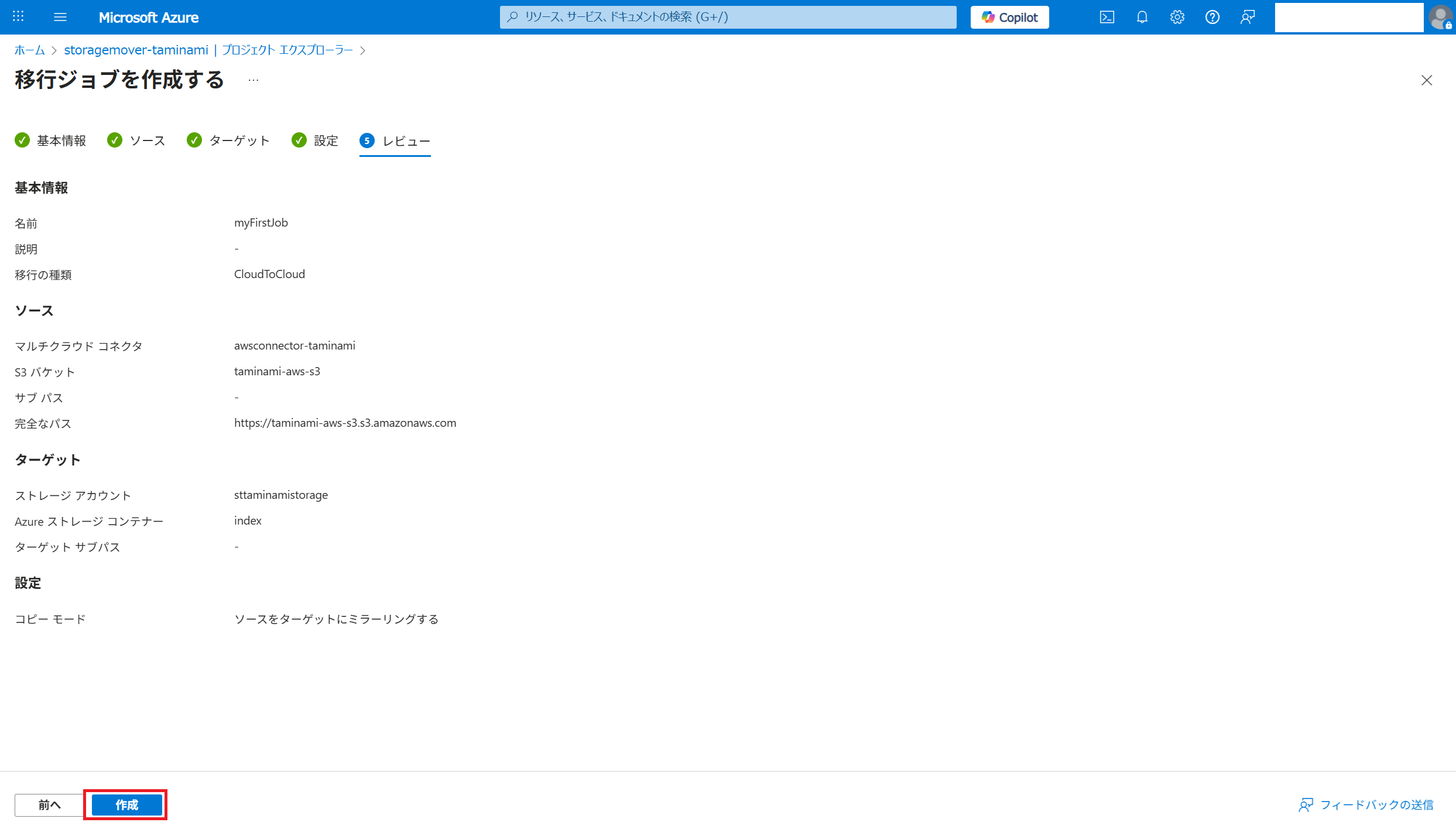This screenshot has height=829, width=1456.
Task: Open the hamburger portal menu
Action: pyautogui.click(x=60, y=17)
